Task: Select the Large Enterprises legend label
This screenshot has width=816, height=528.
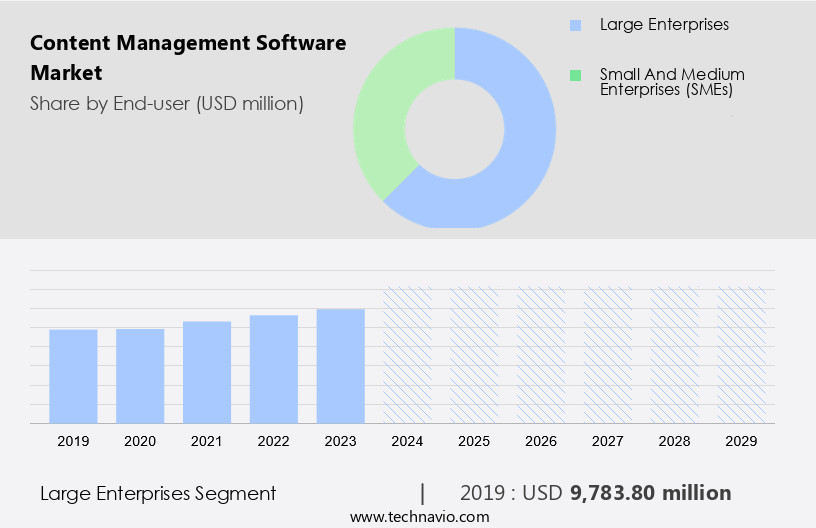Action: (664, 25)
